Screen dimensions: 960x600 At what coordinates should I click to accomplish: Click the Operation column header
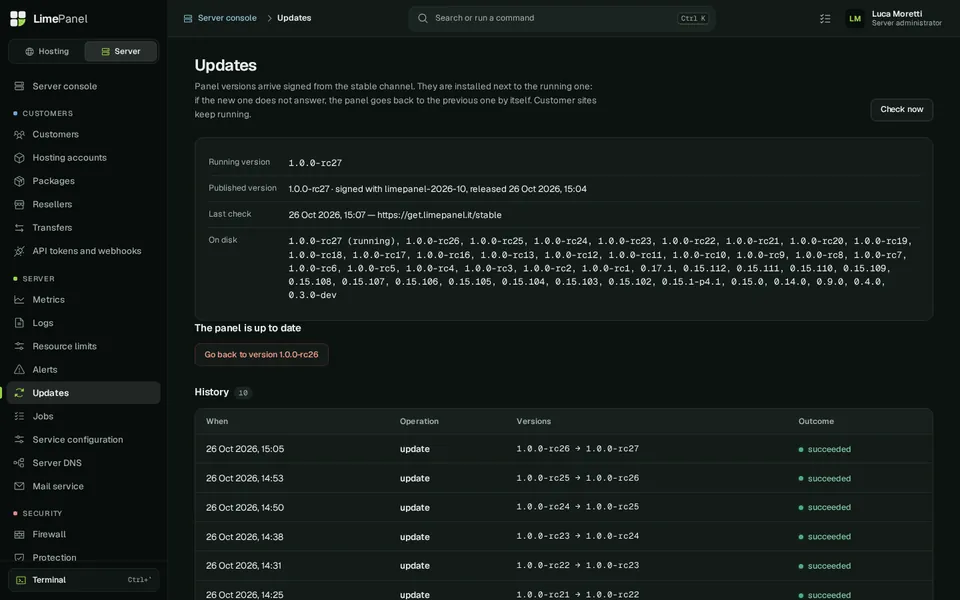point(419,421)
